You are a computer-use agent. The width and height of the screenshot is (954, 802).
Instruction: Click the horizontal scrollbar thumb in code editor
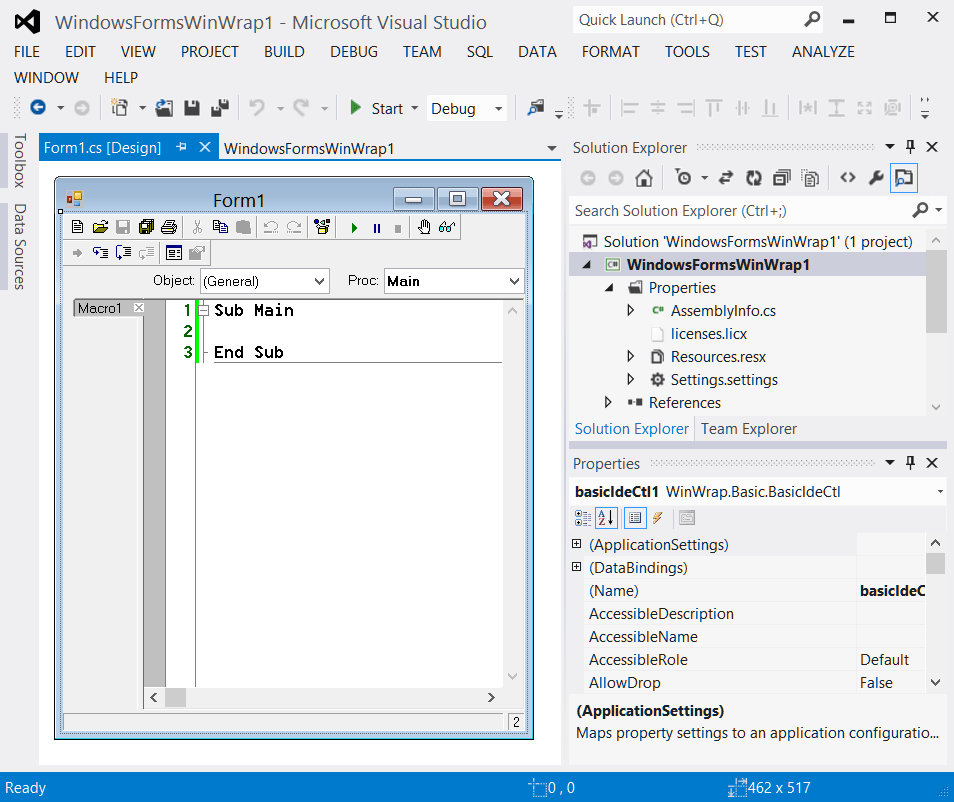(175, 697)
